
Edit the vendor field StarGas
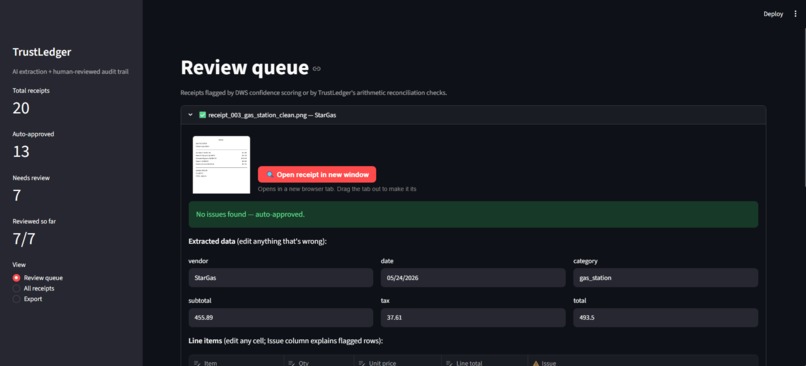pos(281,278)
